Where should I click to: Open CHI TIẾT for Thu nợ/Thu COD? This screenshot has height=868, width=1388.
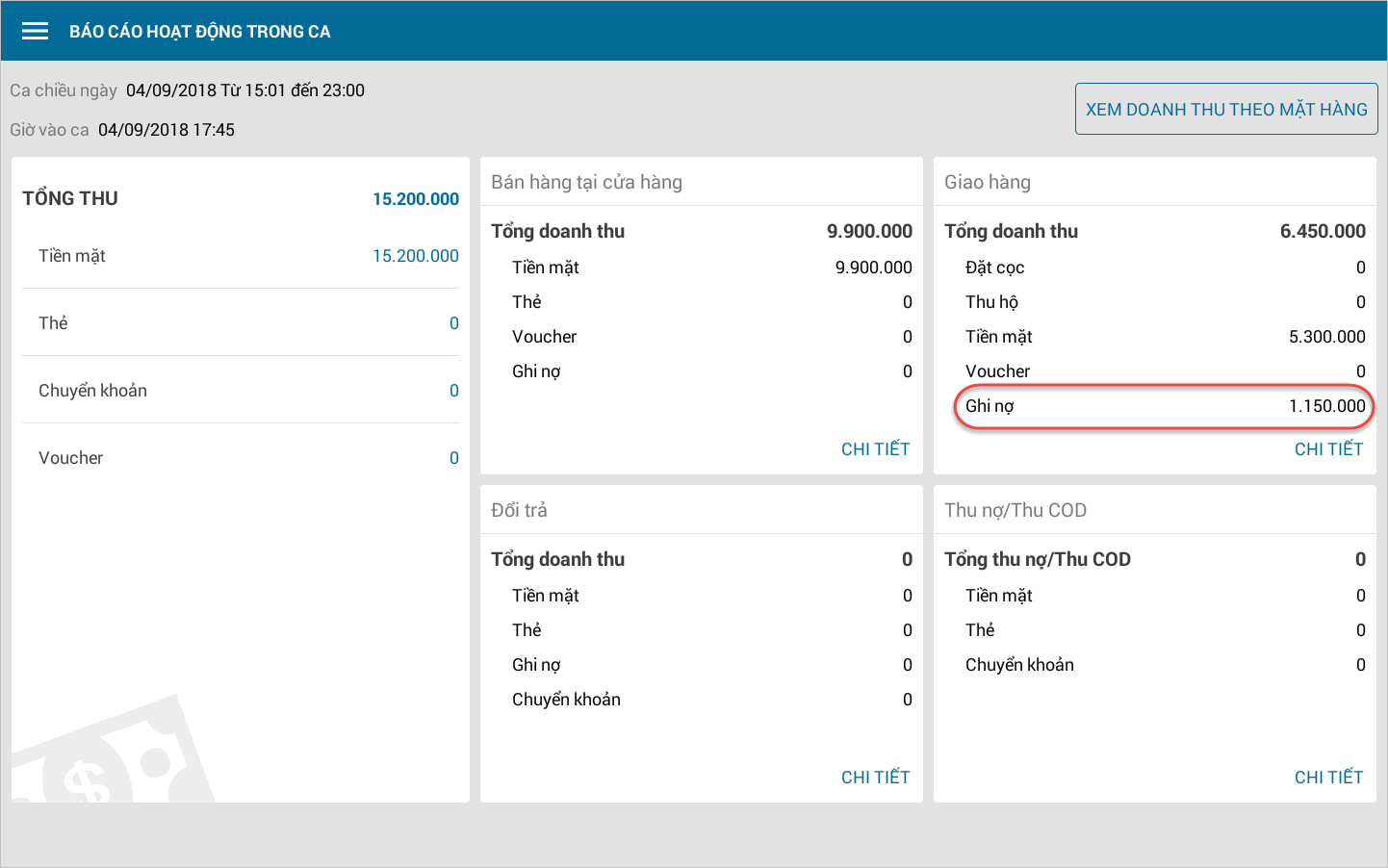pyautogui.click(x=1328, y=778)
